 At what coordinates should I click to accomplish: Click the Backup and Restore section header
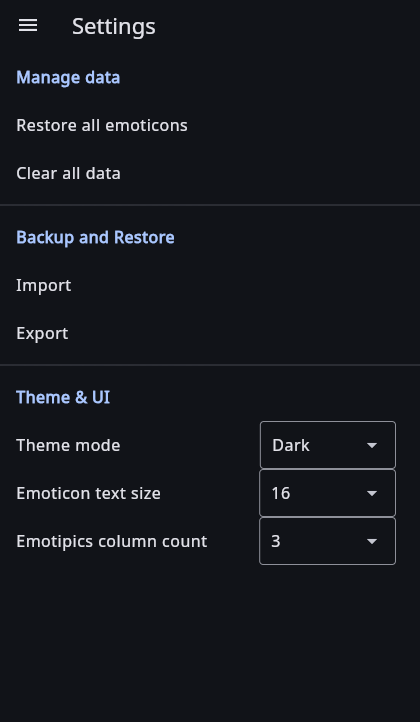[x=95, y=238]
